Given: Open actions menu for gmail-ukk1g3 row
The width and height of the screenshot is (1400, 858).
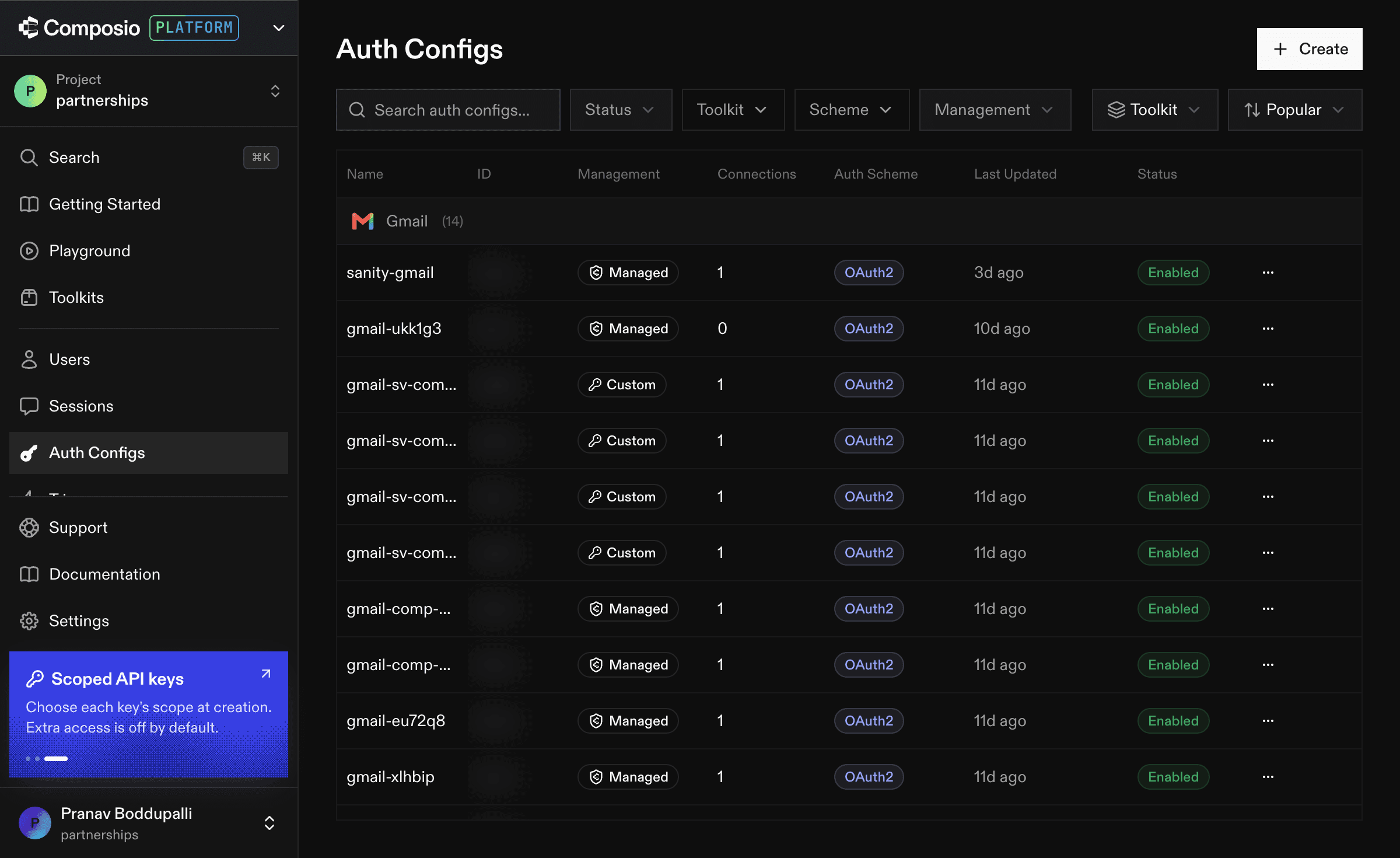Looking at the screenshot, I should [x=1268, y=329].
